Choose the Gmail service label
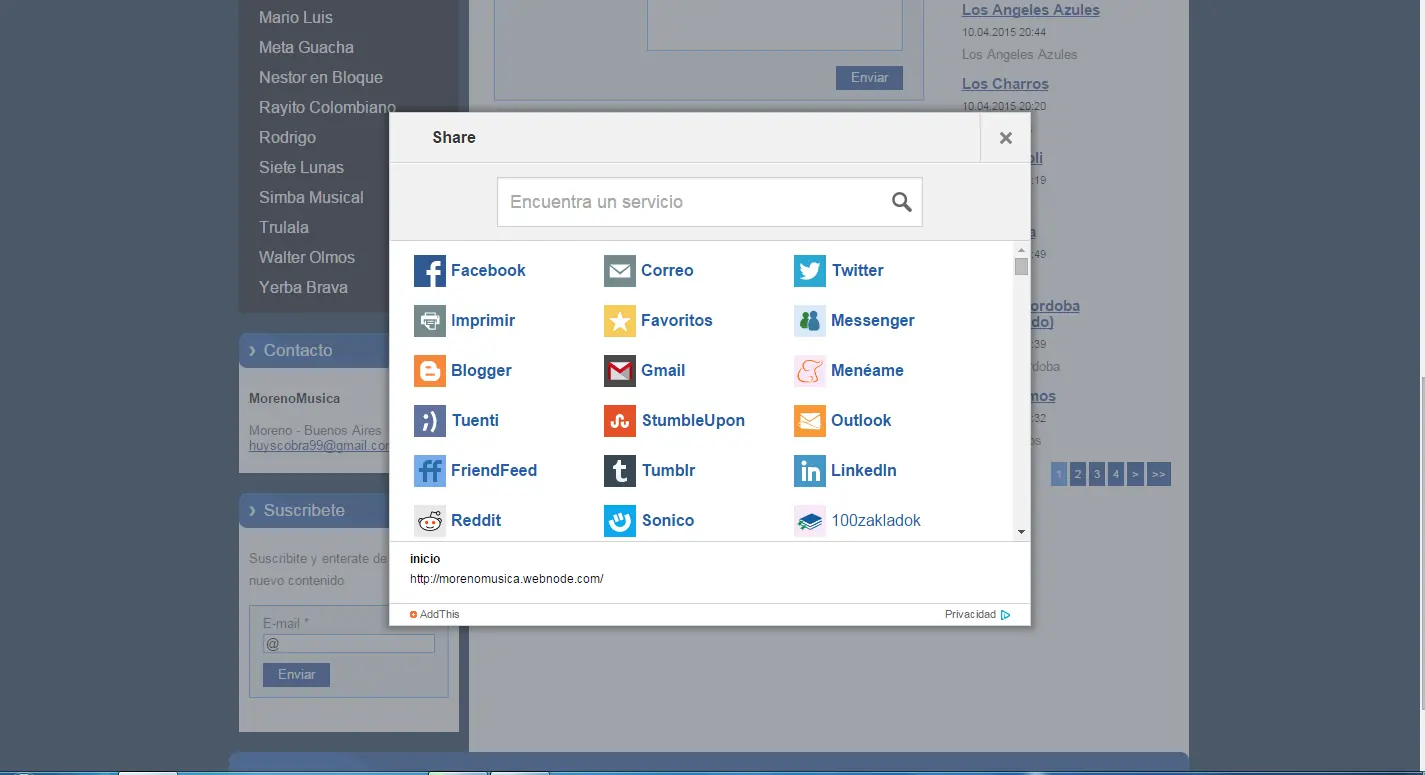 [663, 371]
